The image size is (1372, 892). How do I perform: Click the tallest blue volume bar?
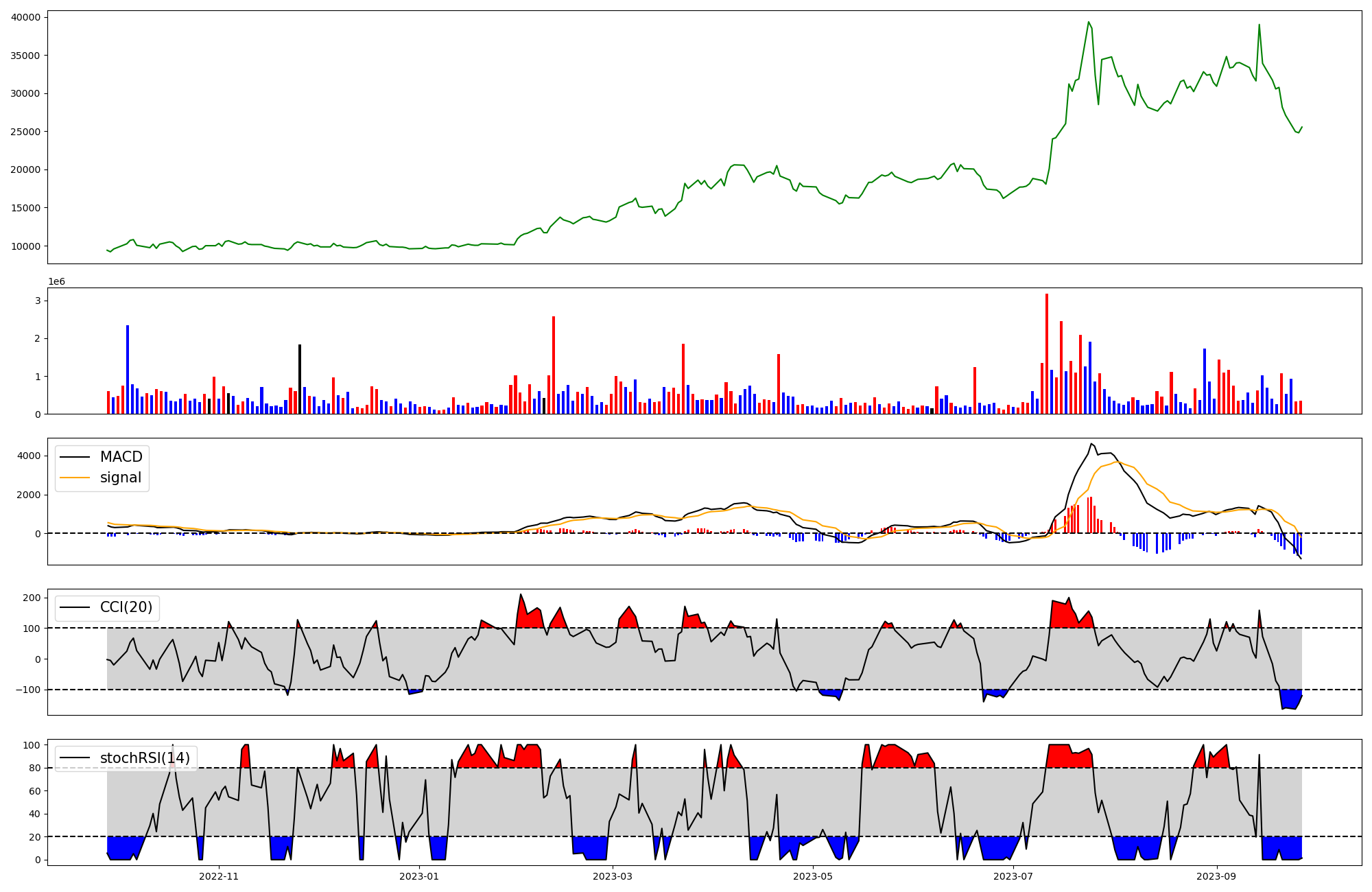pos(128,369)
